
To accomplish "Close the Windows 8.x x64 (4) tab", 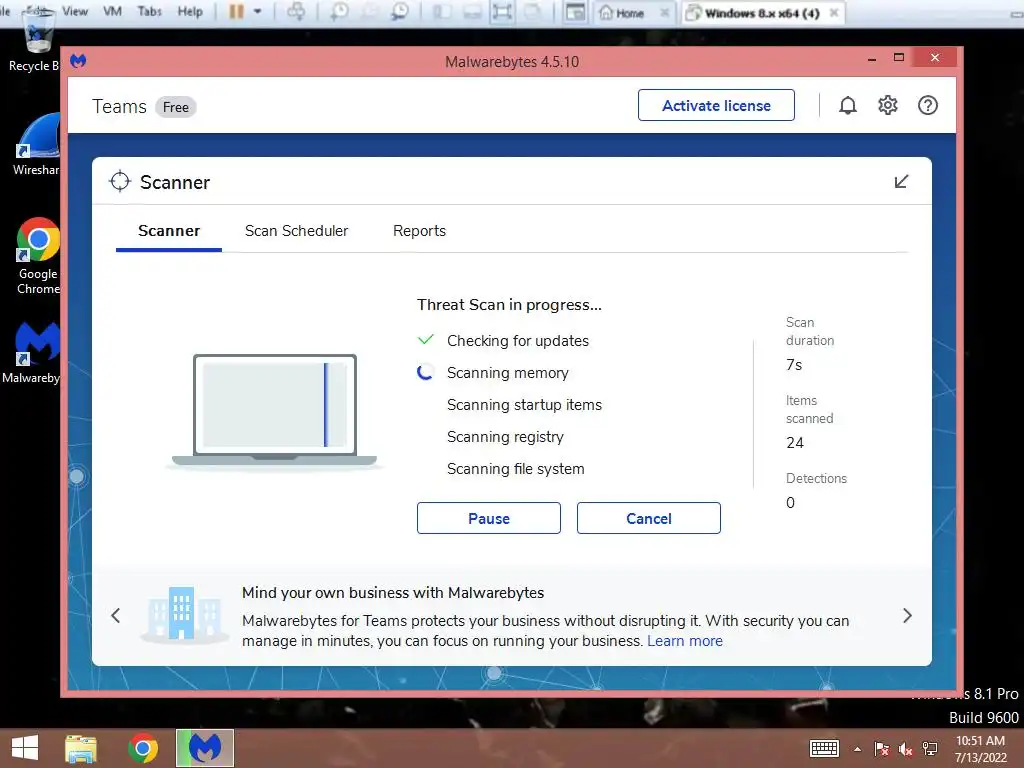I will 834,12.
